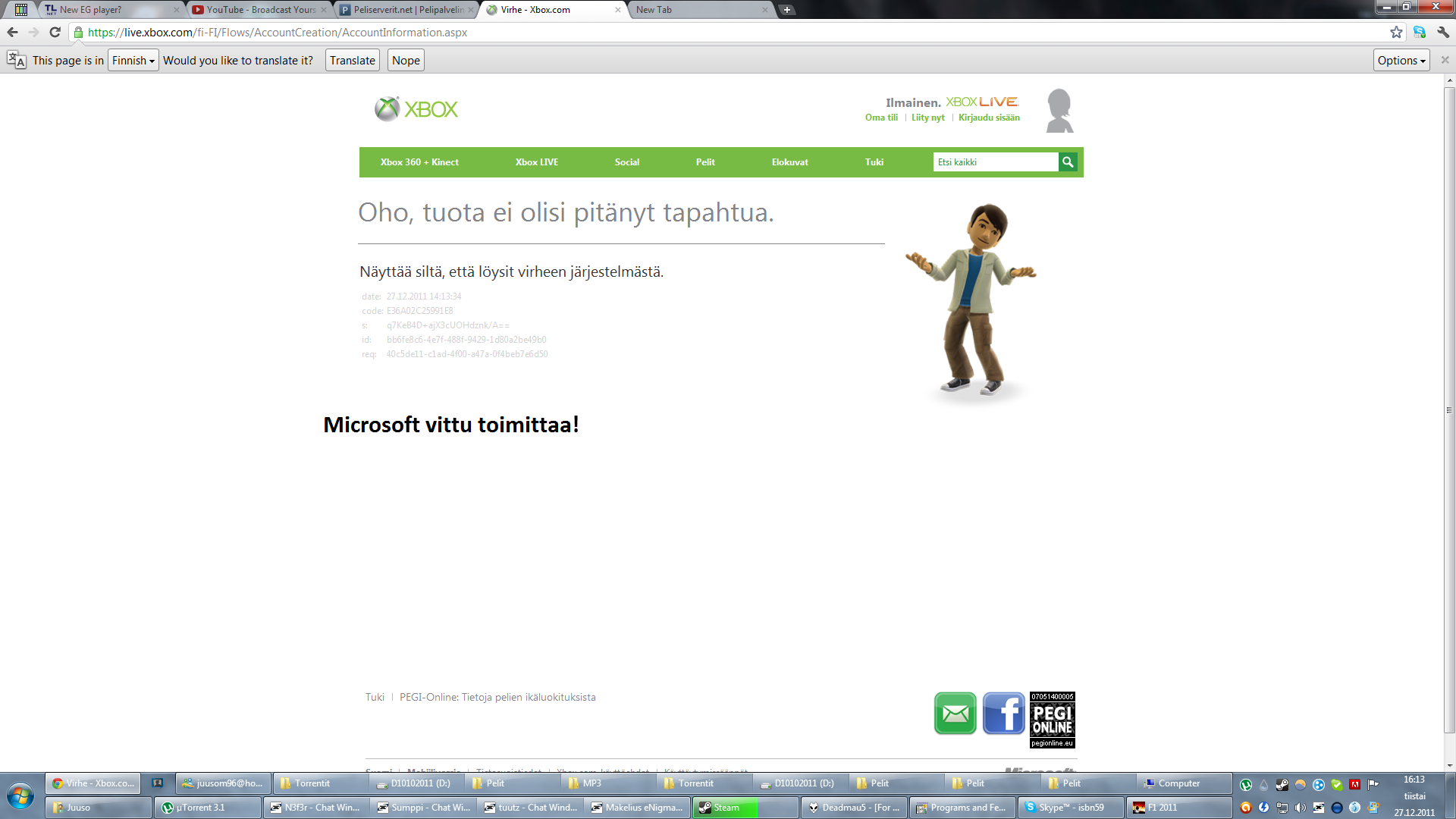The width and height of the screenshot is (1456, 819).
Task: Click the Adobe red tray icon
Action: (1355, 785)
